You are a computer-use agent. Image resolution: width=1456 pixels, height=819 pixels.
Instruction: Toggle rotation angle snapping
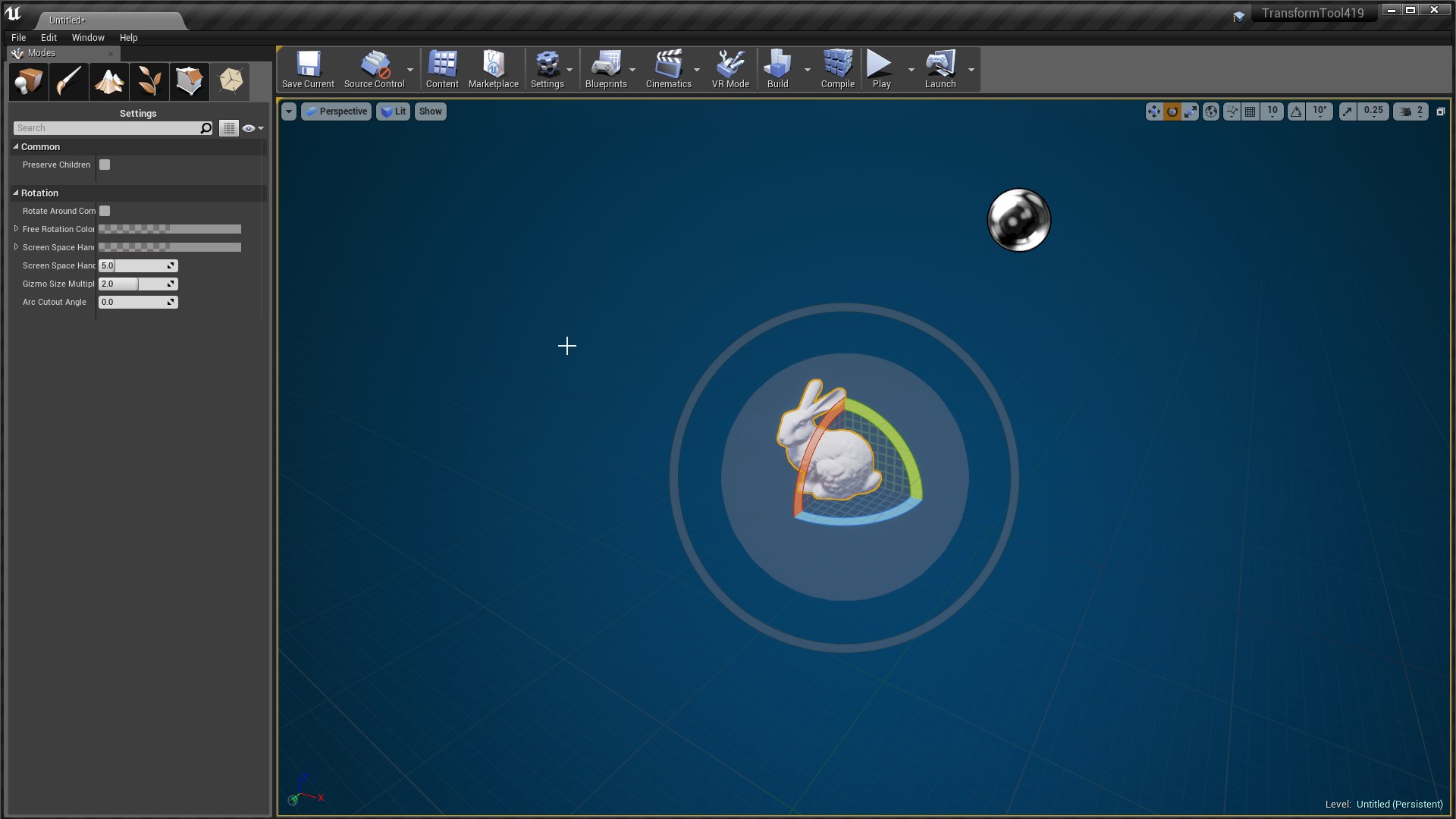1297,111
